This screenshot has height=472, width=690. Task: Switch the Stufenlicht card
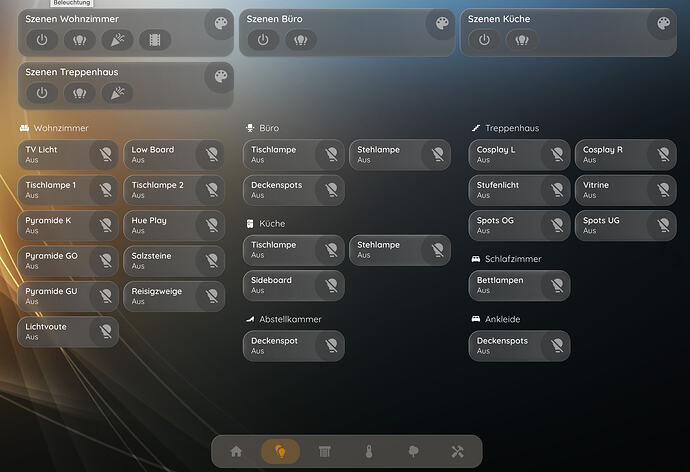[x=520, y=190]
